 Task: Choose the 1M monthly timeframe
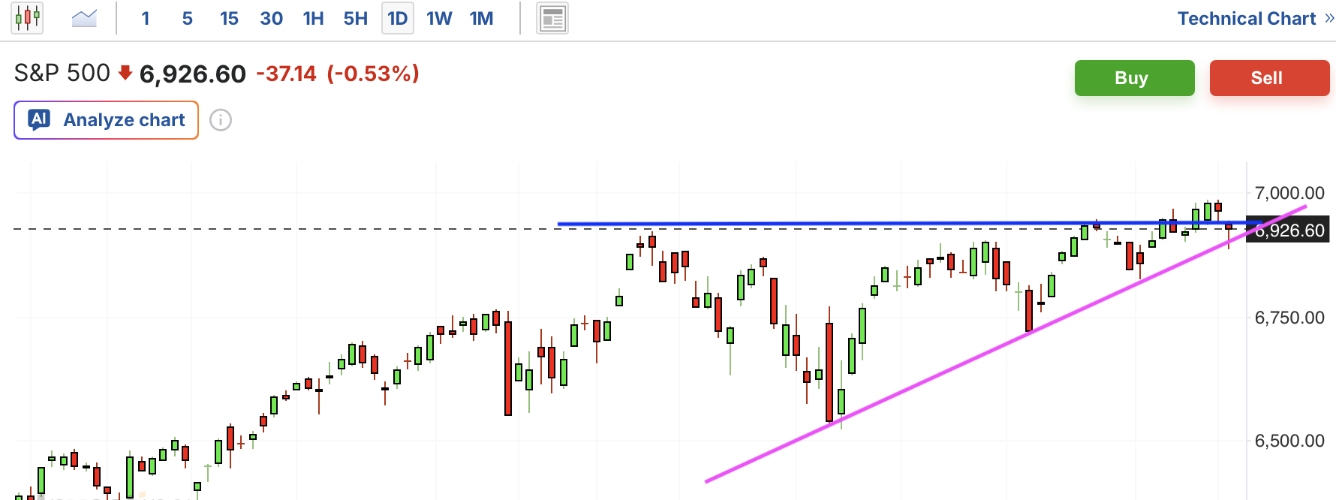pyautogui.click(x=481, y=18)
